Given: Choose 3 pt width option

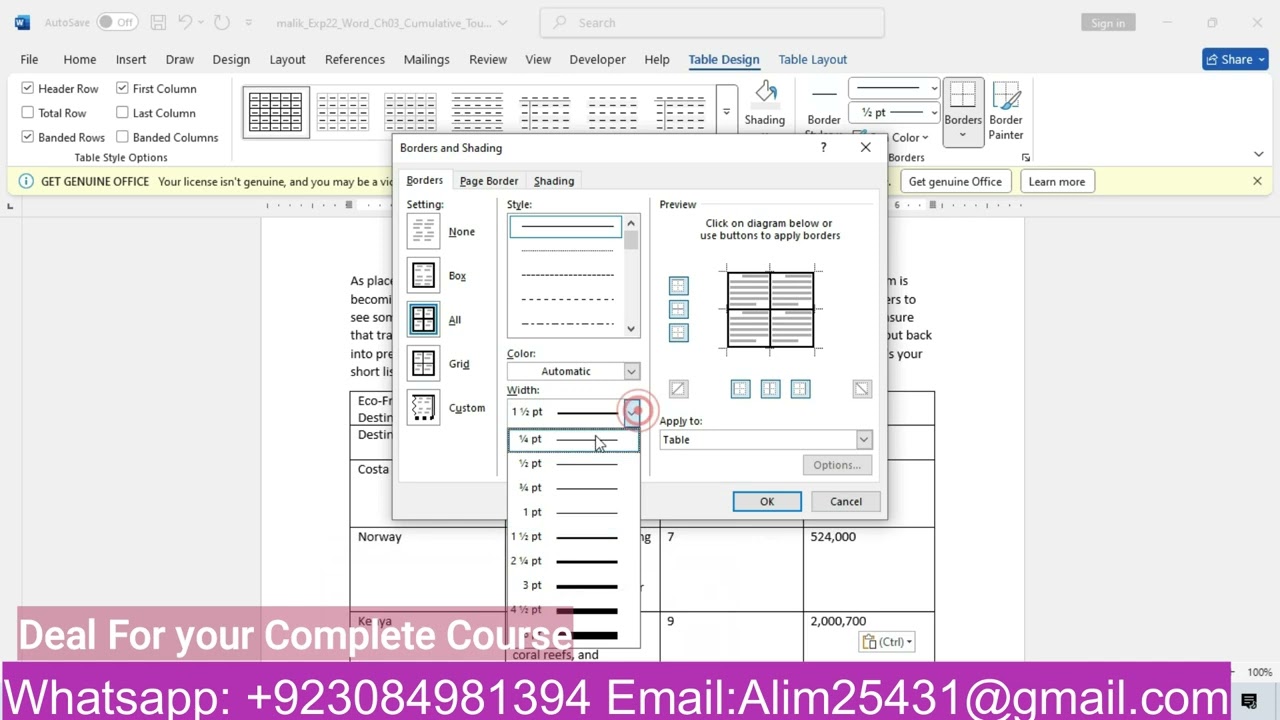Looking at the screenshot, I should pos(573,585).
